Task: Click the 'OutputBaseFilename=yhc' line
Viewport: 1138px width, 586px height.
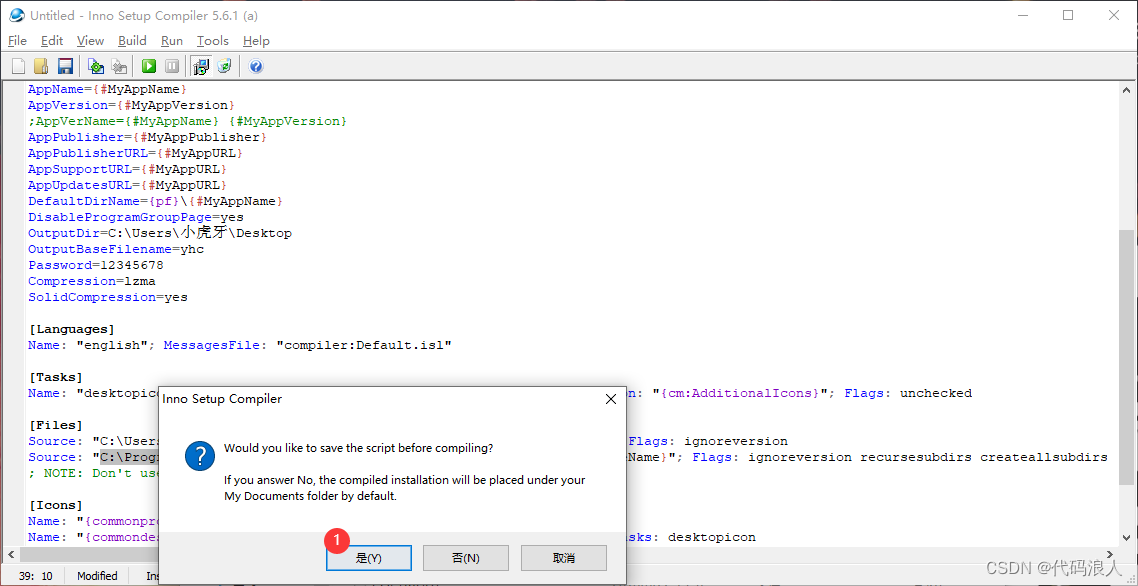Action: 116,249
